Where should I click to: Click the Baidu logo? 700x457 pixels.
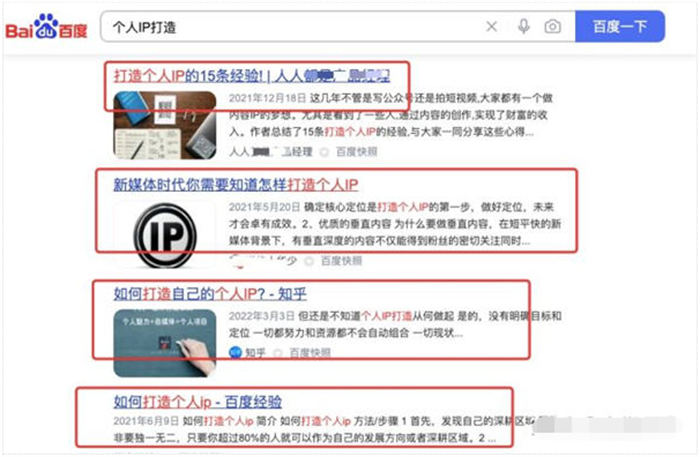click(x=46, y=27)
